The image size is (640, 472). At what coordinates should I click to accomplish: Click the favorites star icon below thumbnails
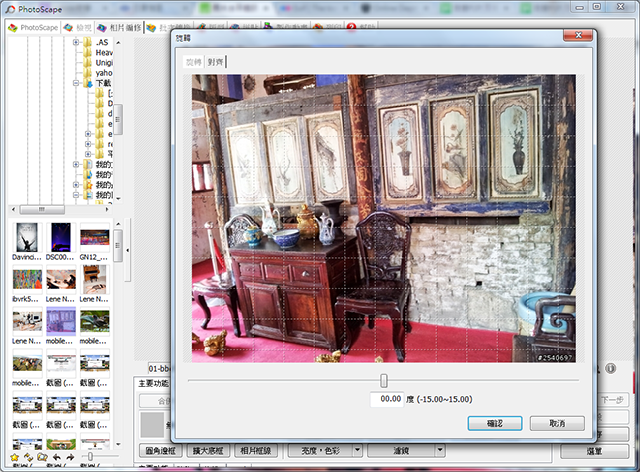pyautogui.click(x=14, y=457)
